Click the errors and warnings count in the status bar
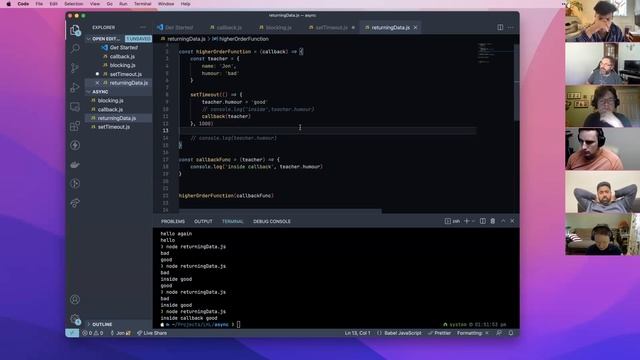 click(x=93, y=333)
